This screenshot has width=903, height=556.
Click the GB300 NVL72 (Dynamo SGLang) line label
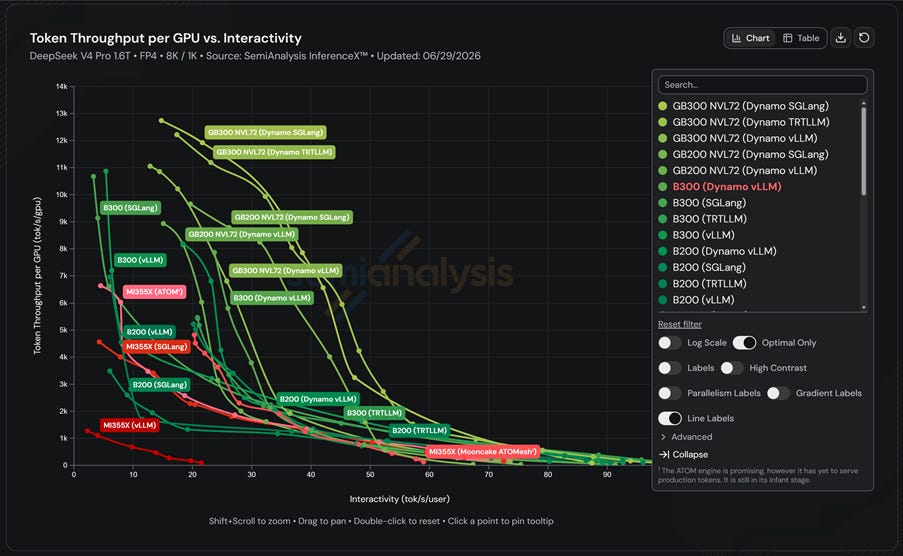pyautogui.click(x=265, y=133)
